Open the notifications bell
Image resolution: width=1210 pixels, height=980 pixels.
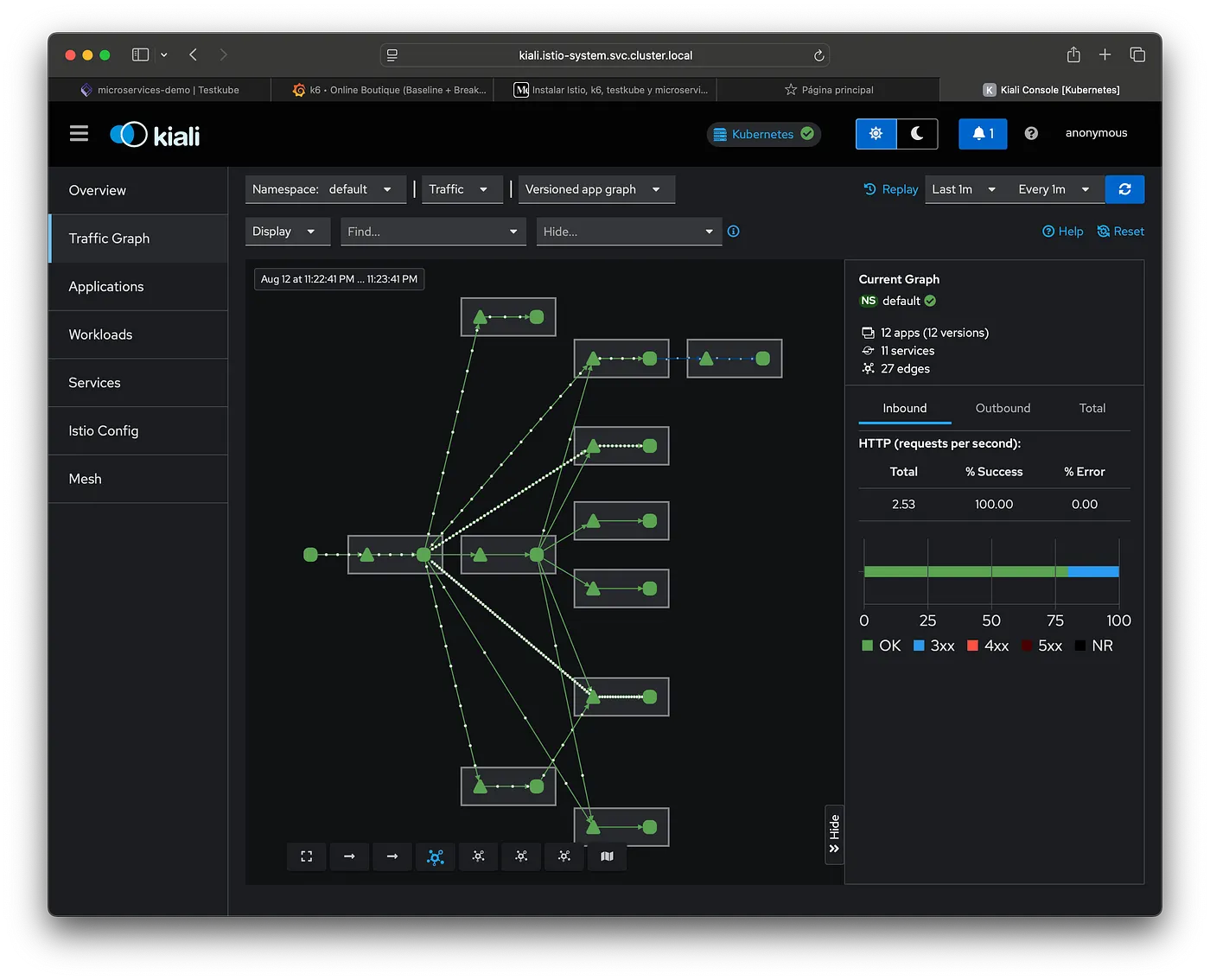click(982, 134)
